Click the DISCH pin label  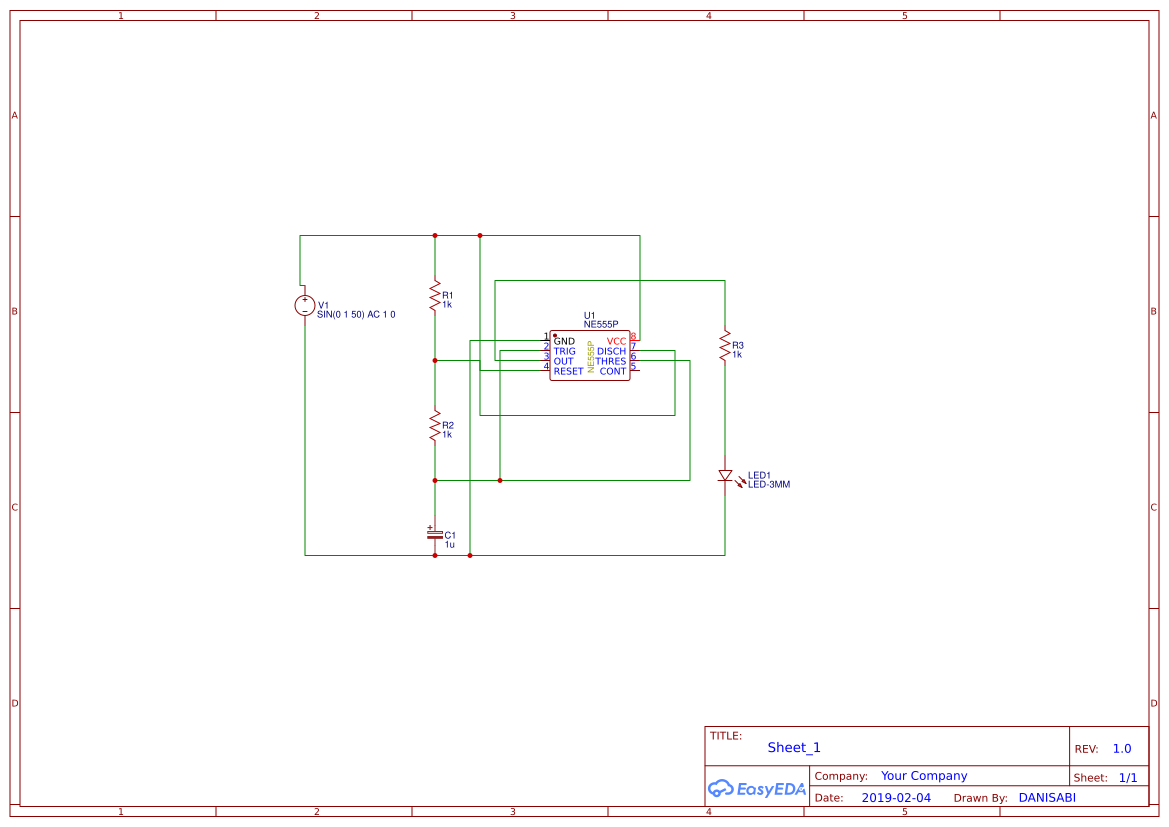(x=611, y=351)
